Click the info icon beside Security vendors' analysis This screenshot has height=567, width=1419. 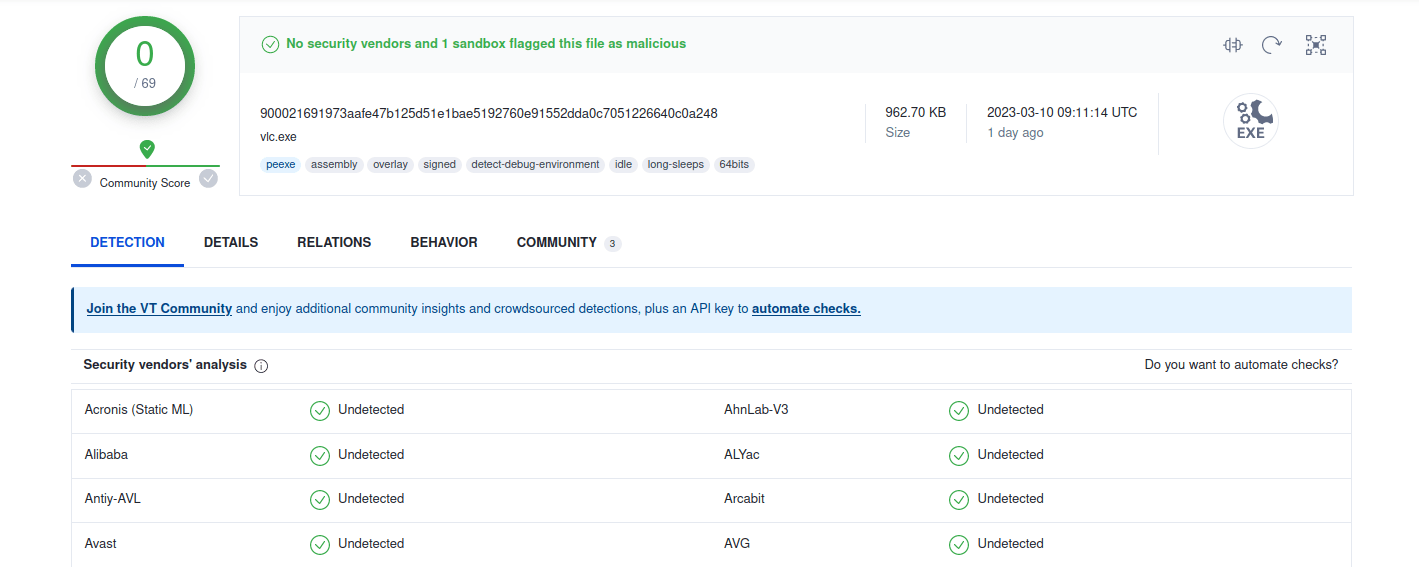pos(261,366)
